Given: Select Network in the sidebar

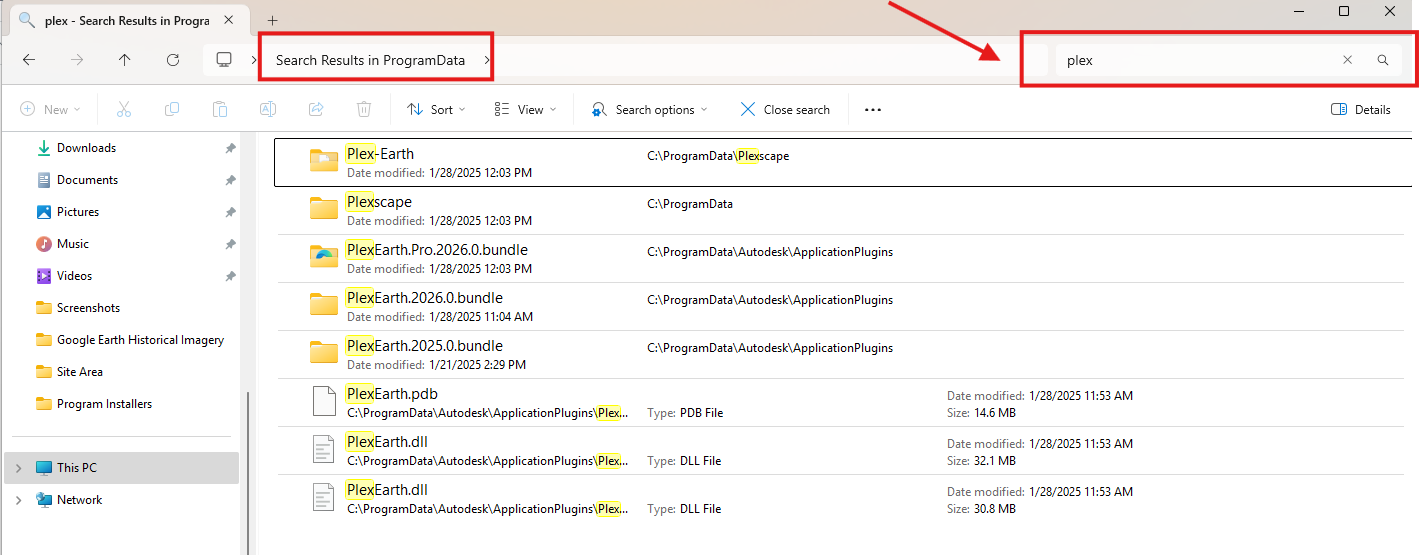Looking at the screenshot, I should pos(79,500).
